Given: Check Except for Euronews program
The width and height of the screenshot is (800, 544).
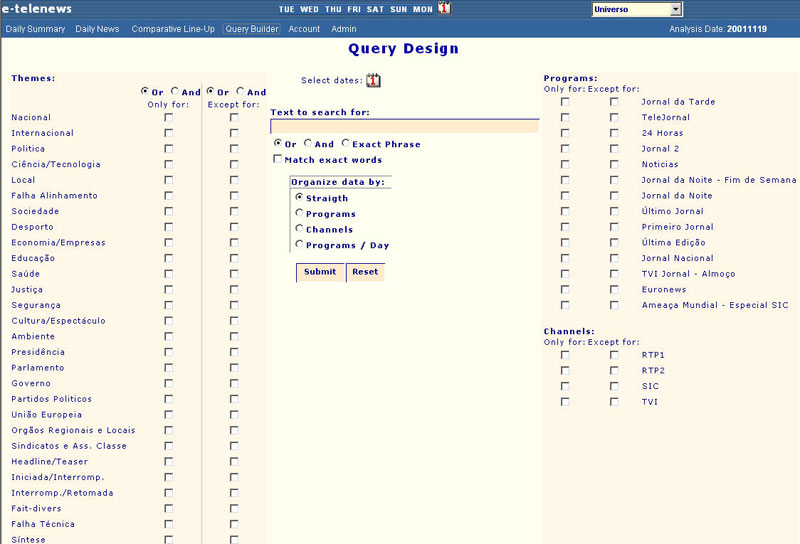Looking at the screenshot, I should [x=614, y=289].
